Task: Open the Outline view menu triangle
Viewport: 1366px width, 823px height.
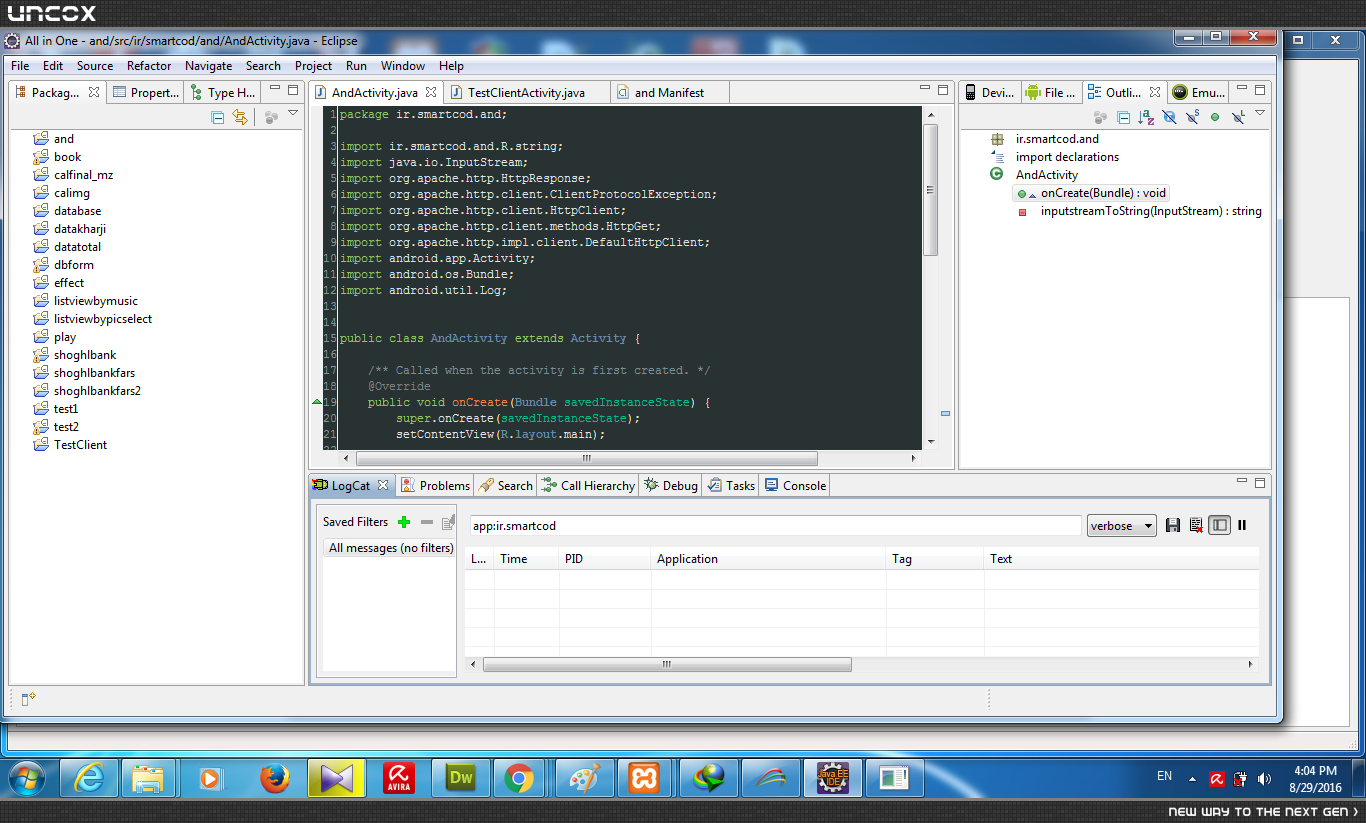Action: coord(1259,114)
